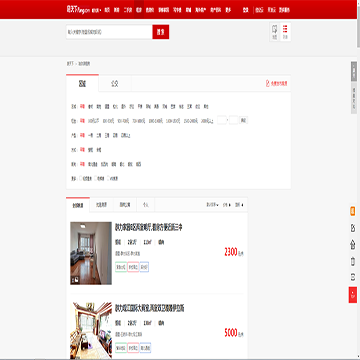Click the house icon in right sidebar
This screenshot has width=360, height=360.
(x=353, y=245)
